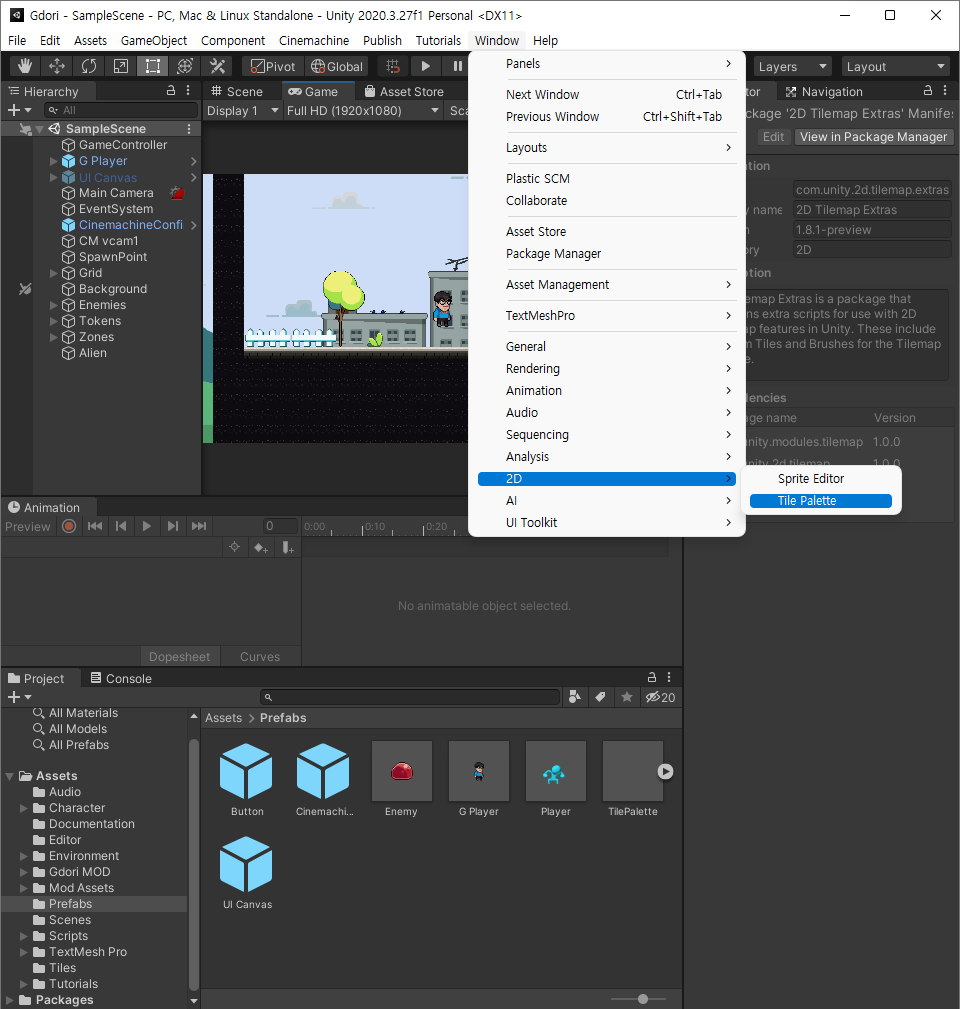
Task: Play the animation clip
Action: 147,526
